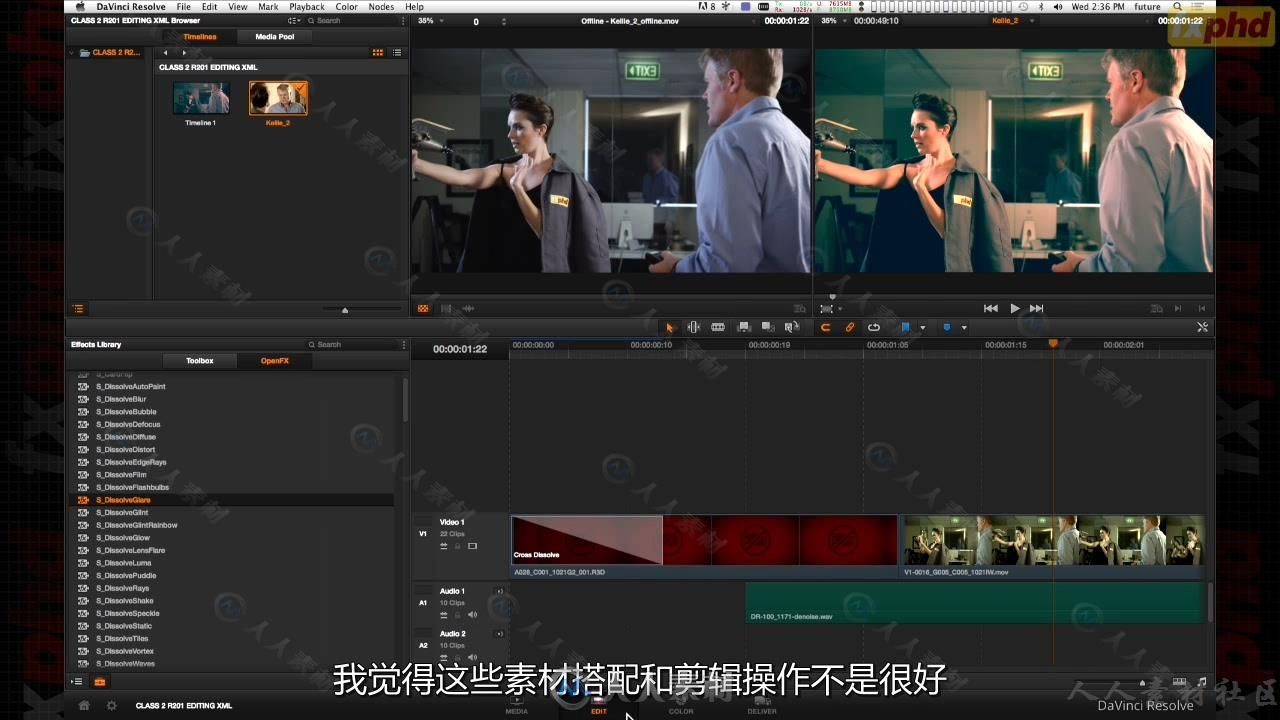This screenshot has height=720, width=1280.
Task: Open the flag color dropdown arrow
Action: pyautogui.click(x=922, y=328)
